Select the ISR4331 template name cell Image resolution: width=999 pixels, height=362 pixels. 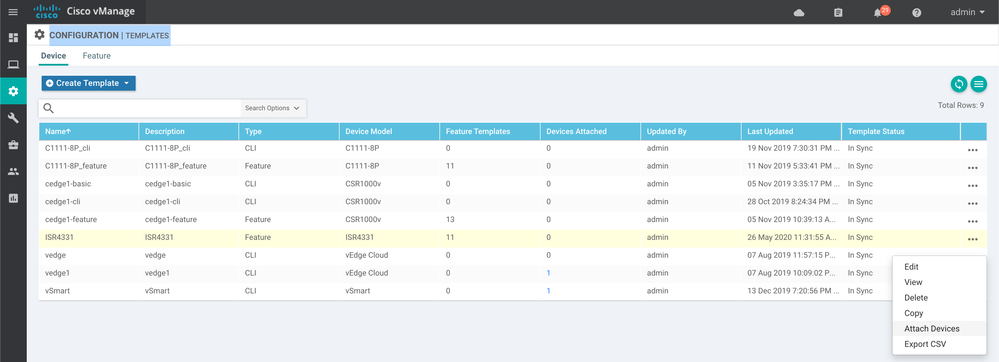[x=89, y=237]
